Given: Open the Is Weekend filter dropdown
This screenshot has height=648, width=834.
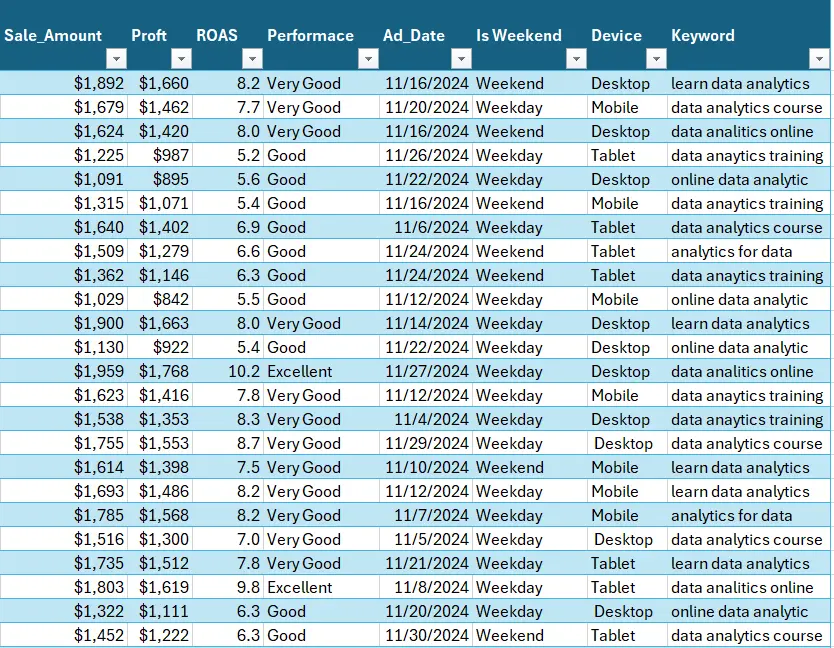Looking at the screenshot, I should 576,58.
